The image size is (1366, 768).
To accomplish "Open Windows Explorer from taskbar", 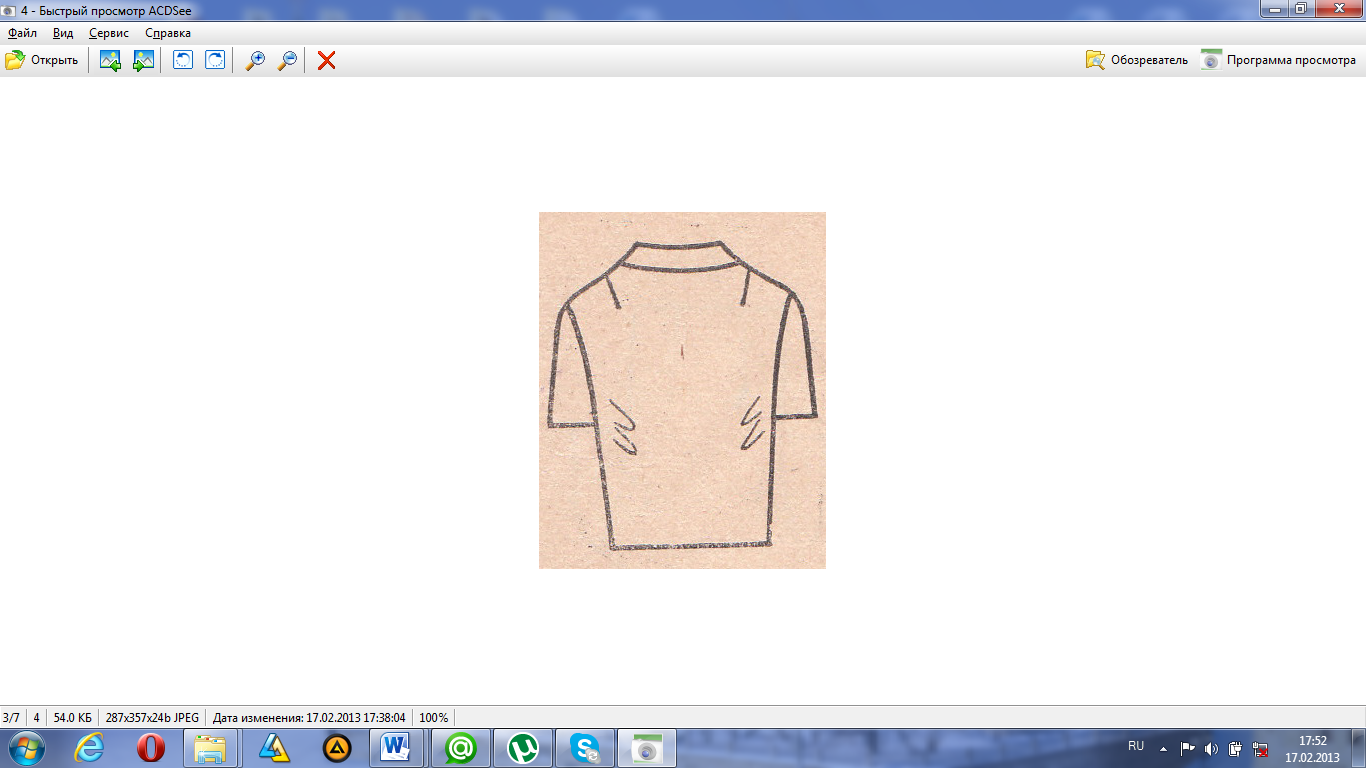I will click(211, 748).
